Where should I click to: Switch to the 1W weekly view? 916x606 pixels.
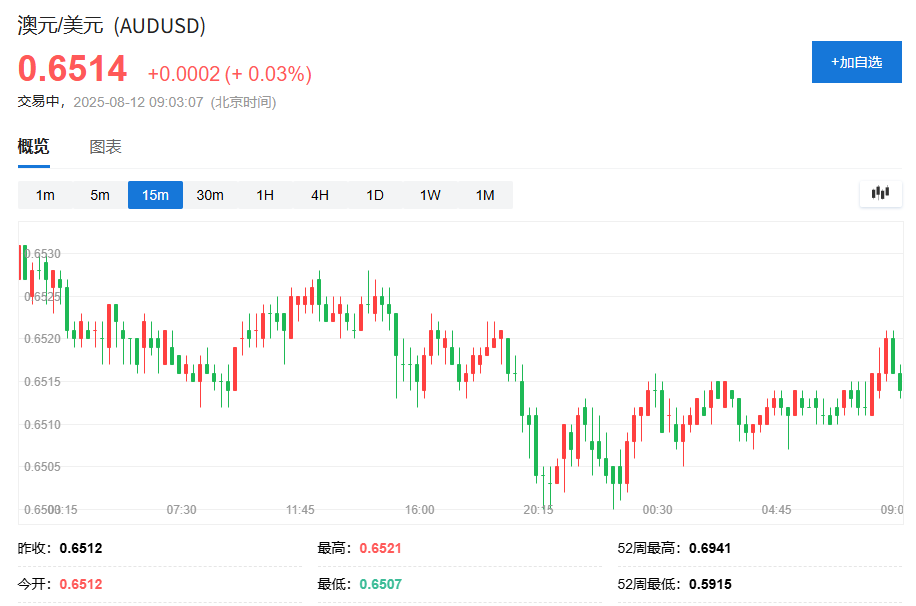tap(430, 195)
